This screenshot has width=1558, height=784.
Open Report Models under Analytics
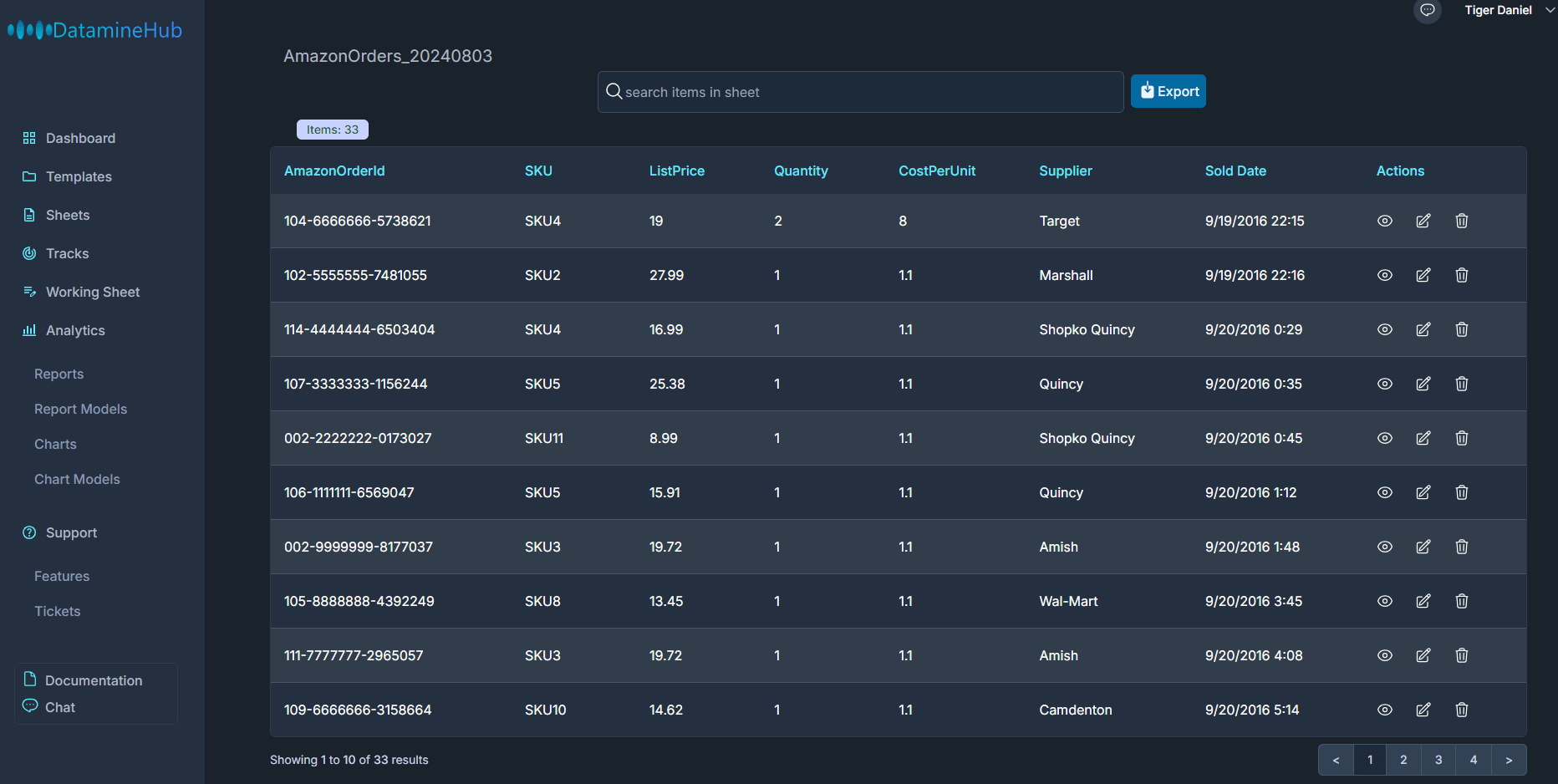click(80, 409)
